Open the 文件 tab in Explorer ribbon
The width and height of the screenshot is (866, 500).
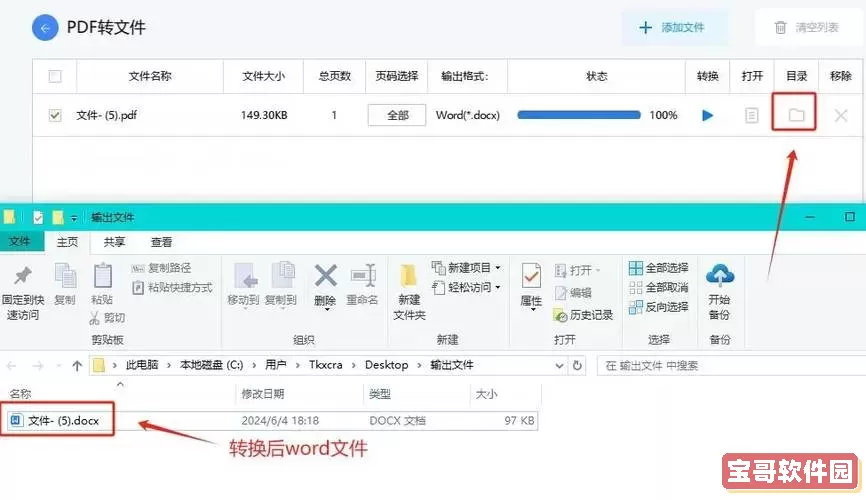(20, 241)
